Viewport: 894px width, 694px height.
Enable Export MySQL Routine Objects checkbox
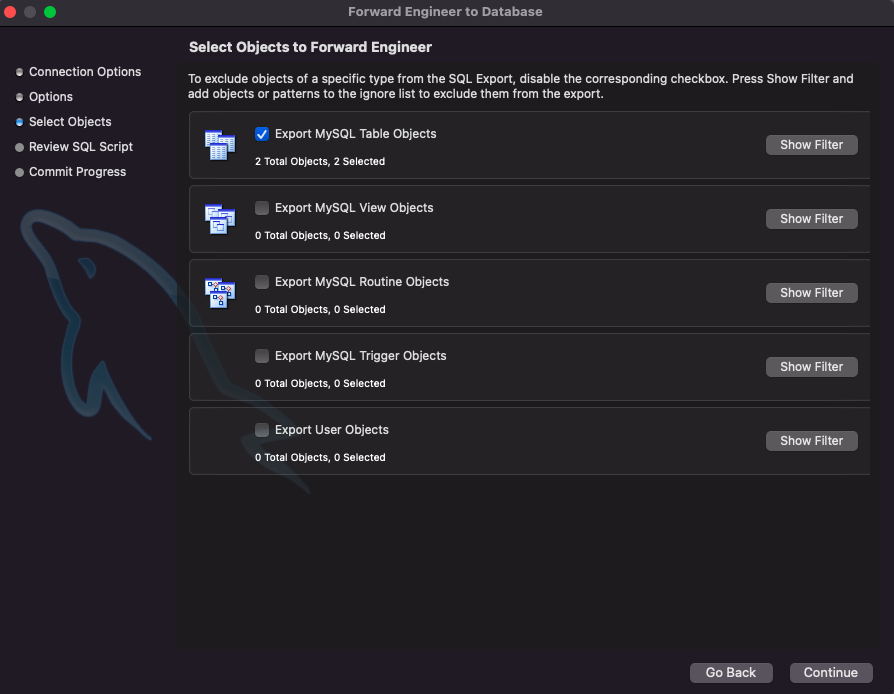[262, 282]
